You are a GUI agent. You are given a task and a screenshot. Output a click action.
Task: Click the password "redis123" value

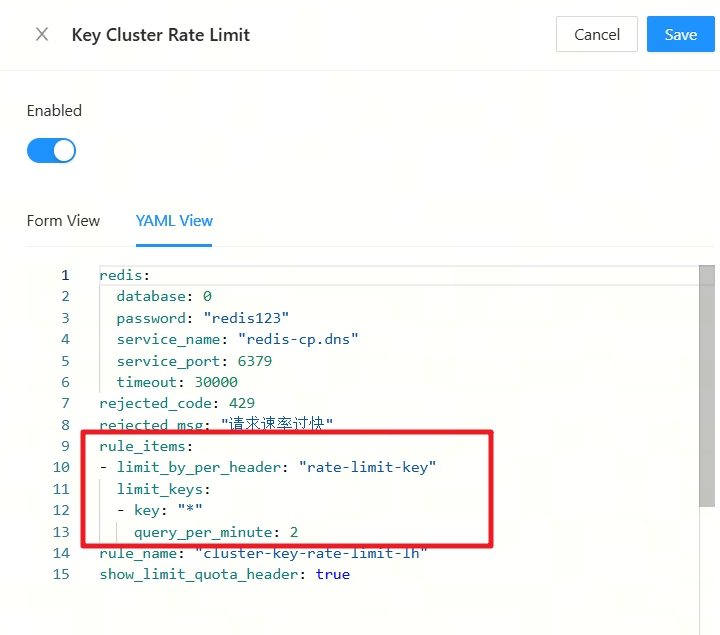tap(246, 318)
